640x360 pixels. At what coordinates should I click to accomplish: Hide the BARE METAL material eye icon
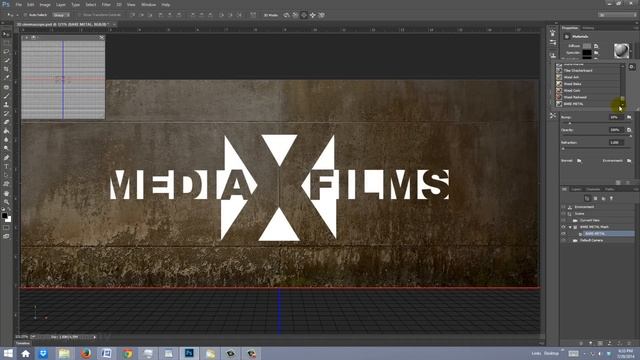pyautogui.click(x=564, y=233)
